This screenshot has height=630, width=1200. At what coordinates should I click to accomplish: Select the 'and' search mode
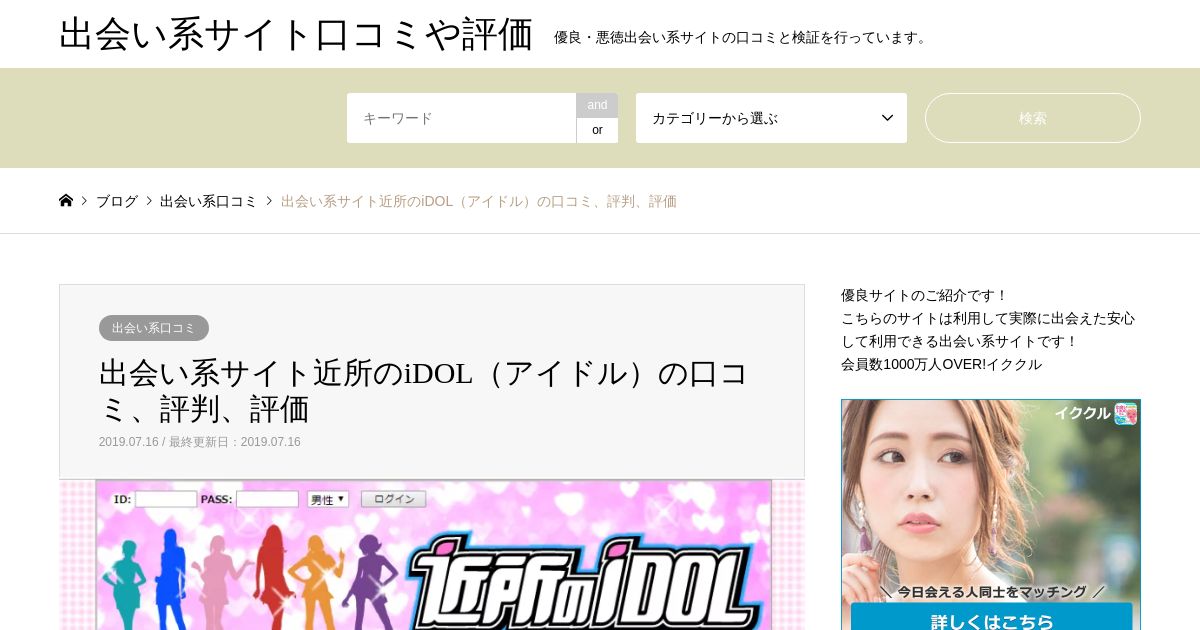597,105
